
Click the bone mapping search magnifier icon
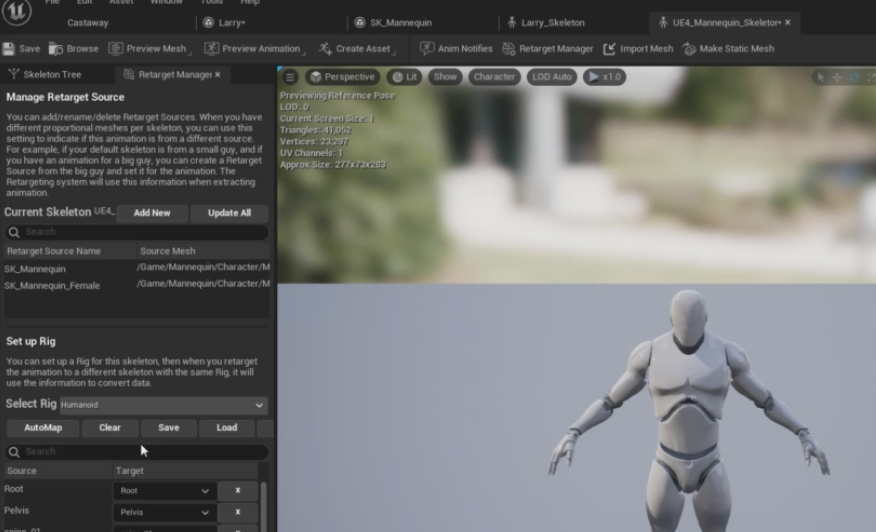coord(14,452)
